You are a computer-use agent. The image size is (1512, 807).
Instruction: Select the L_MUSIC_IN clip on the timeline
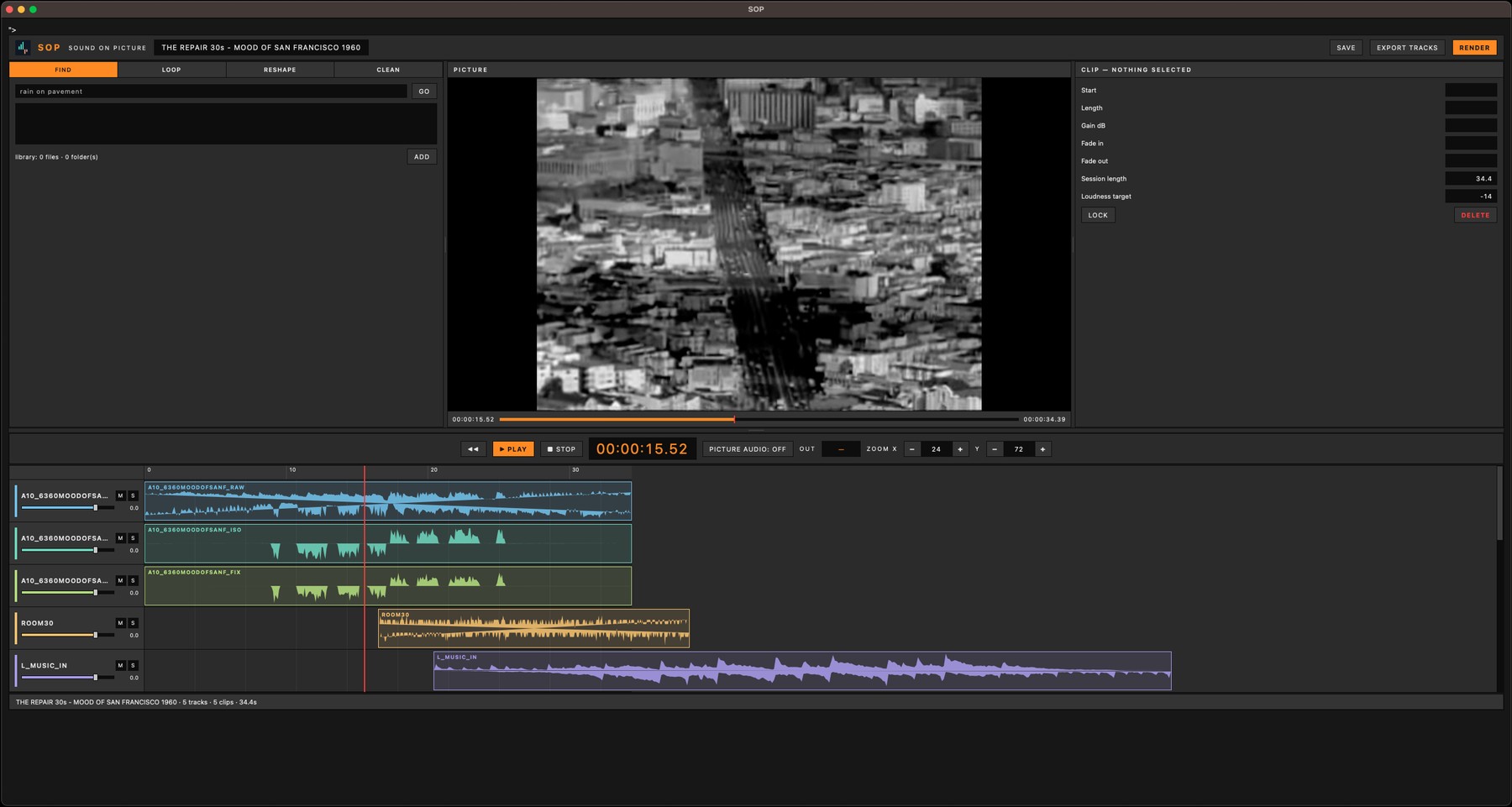coord(802,671)
